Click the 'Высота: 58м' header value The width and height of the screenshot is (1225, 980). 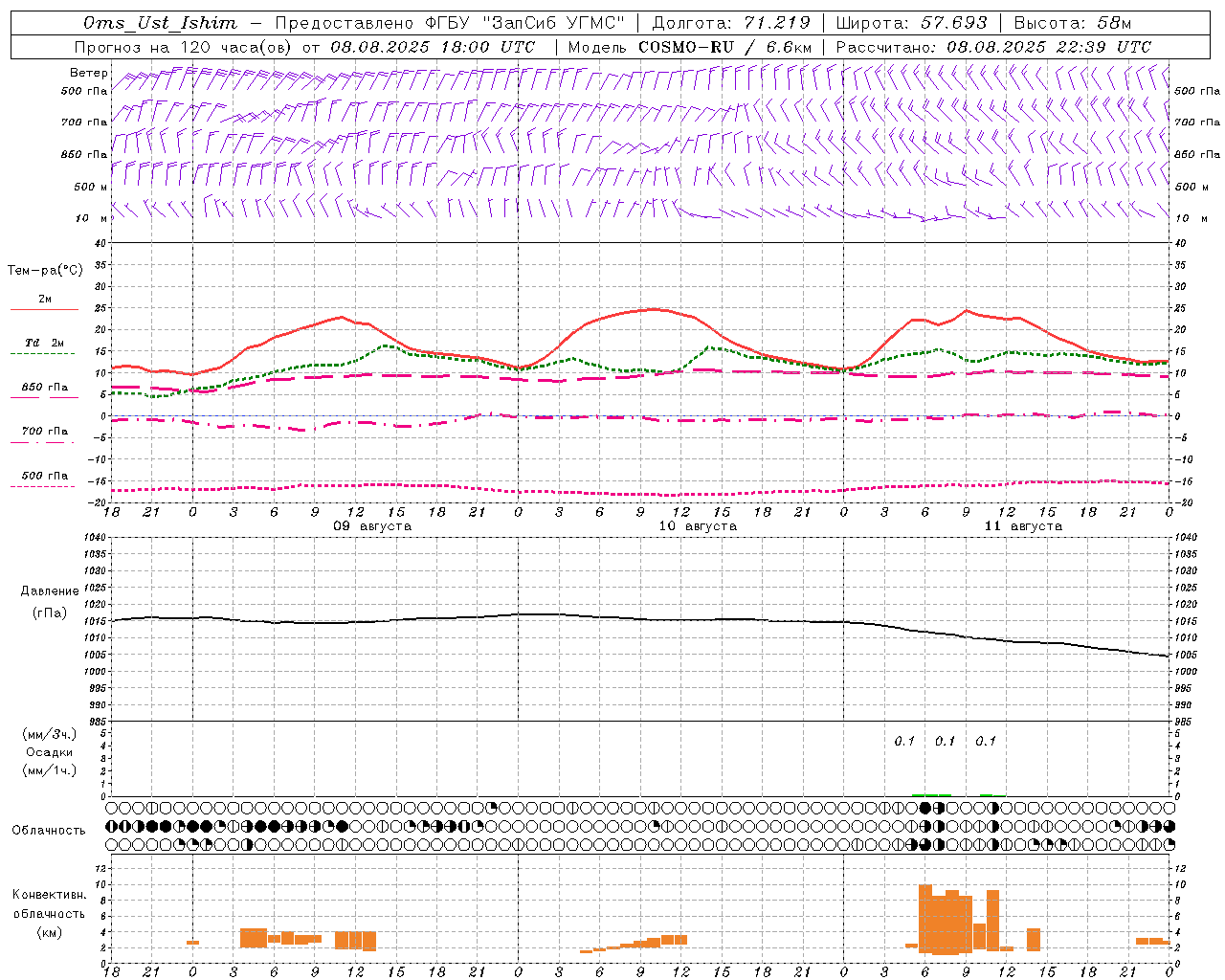coord(1072,23)
